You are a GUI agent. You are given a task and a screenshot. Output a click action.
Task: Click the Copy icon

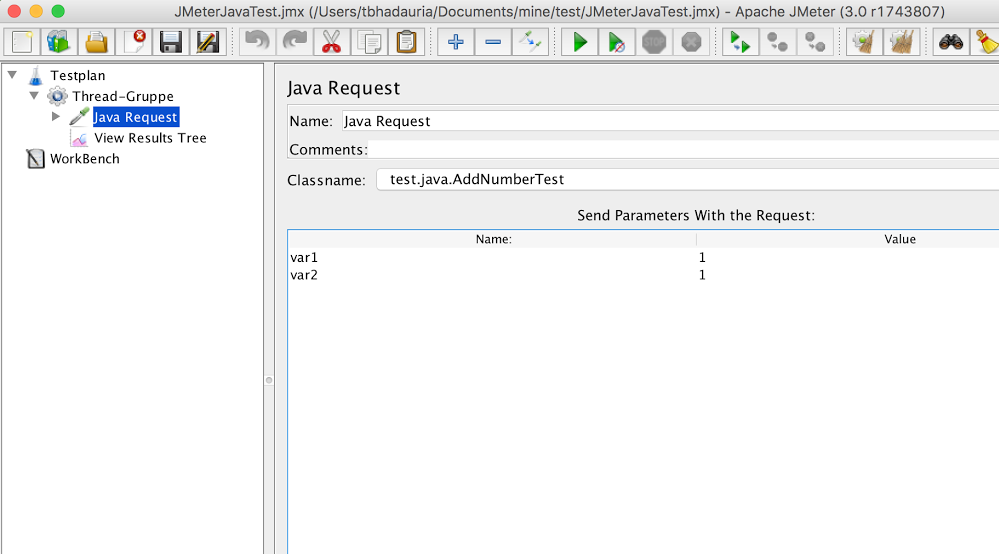369,43
